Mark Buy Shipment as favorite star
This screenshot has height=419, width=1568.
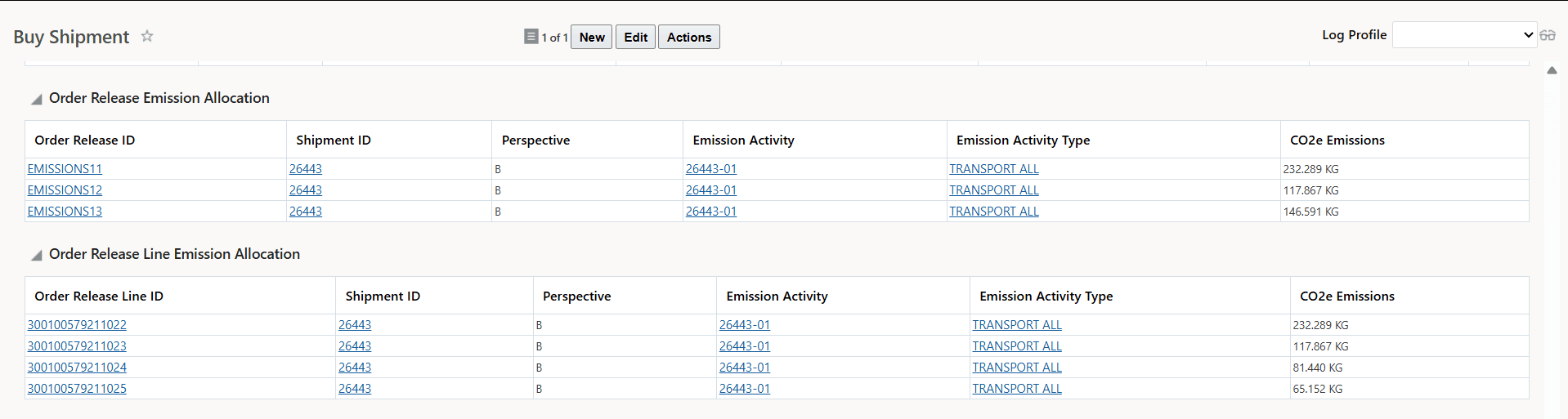pos(147,36)
